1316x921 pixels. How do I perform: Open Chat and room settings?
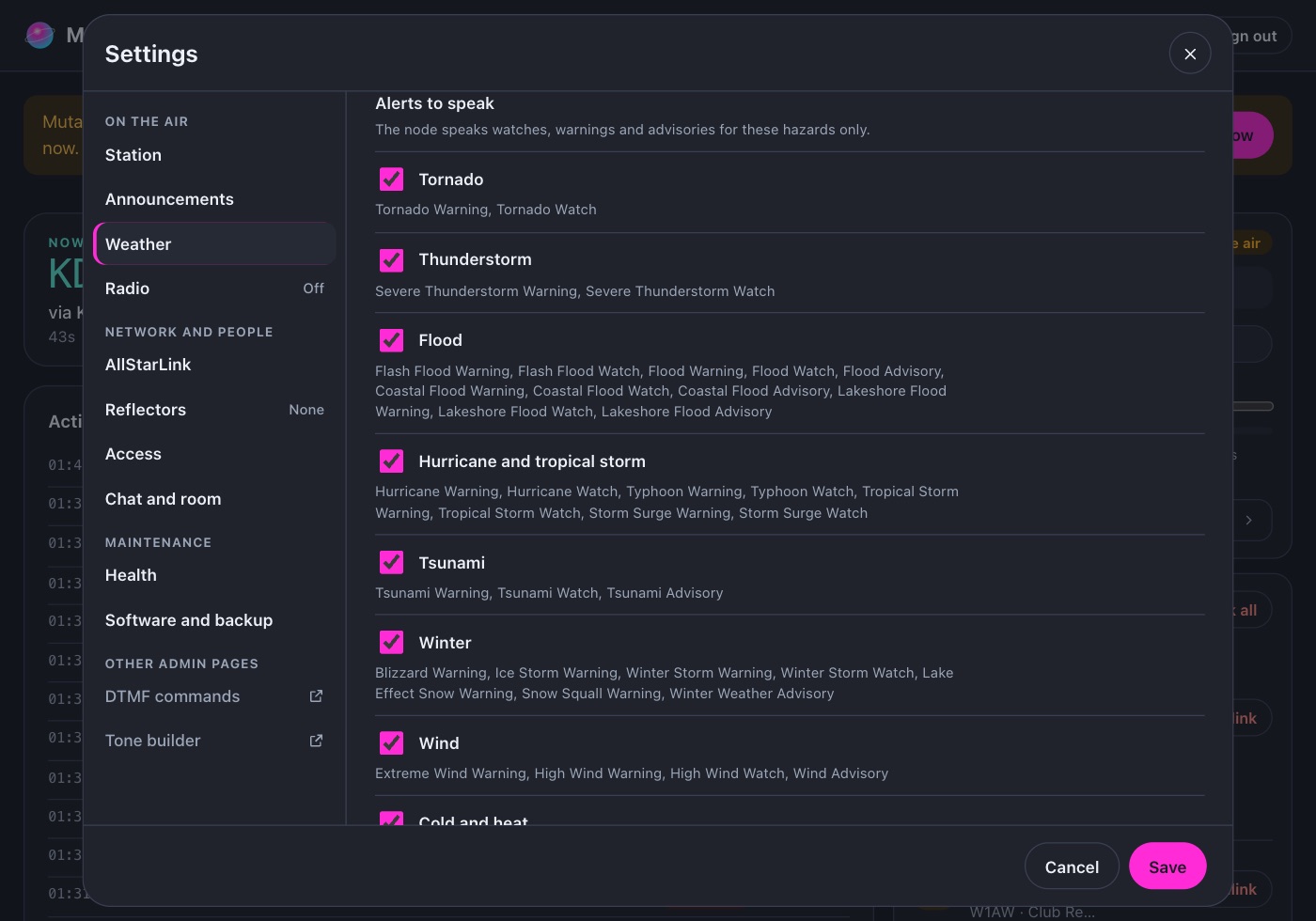point(214,499)
